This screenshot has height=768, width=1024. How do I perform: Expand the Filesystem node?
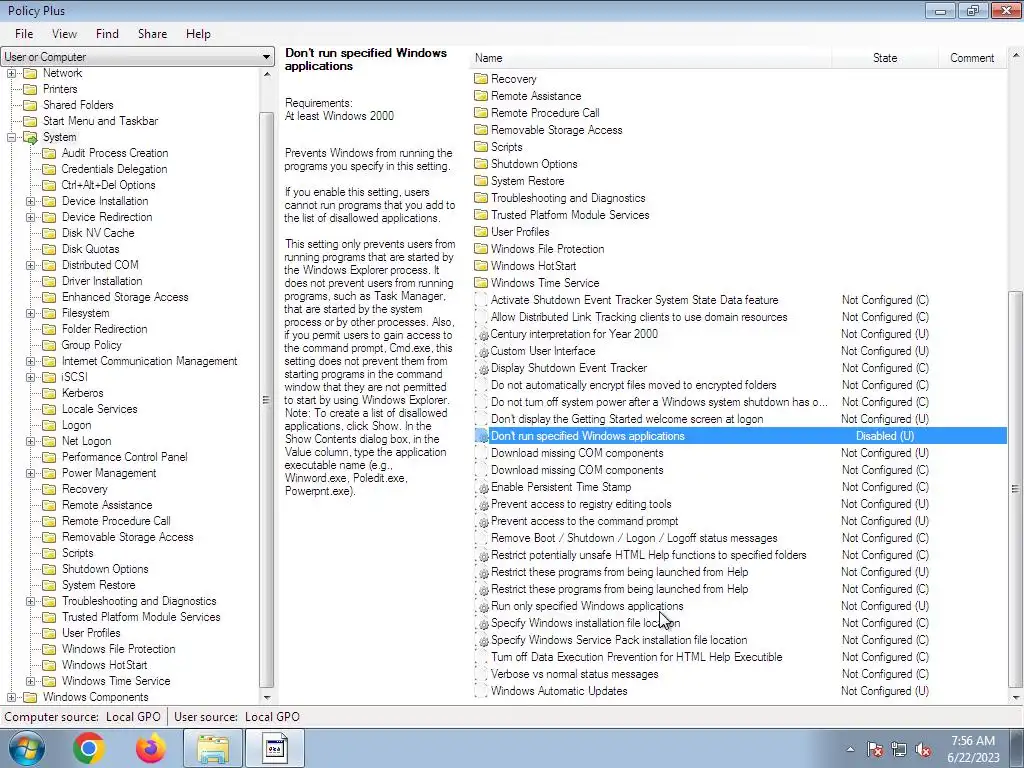click(30, 313)
